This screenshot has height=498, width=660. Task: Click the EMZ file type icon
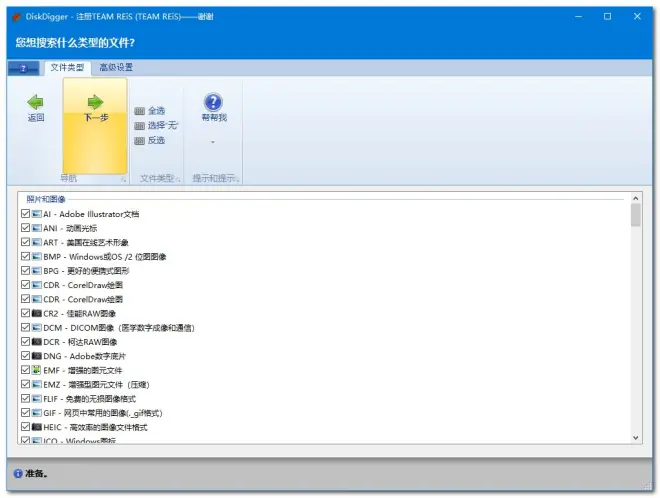[x=37, y=384]
